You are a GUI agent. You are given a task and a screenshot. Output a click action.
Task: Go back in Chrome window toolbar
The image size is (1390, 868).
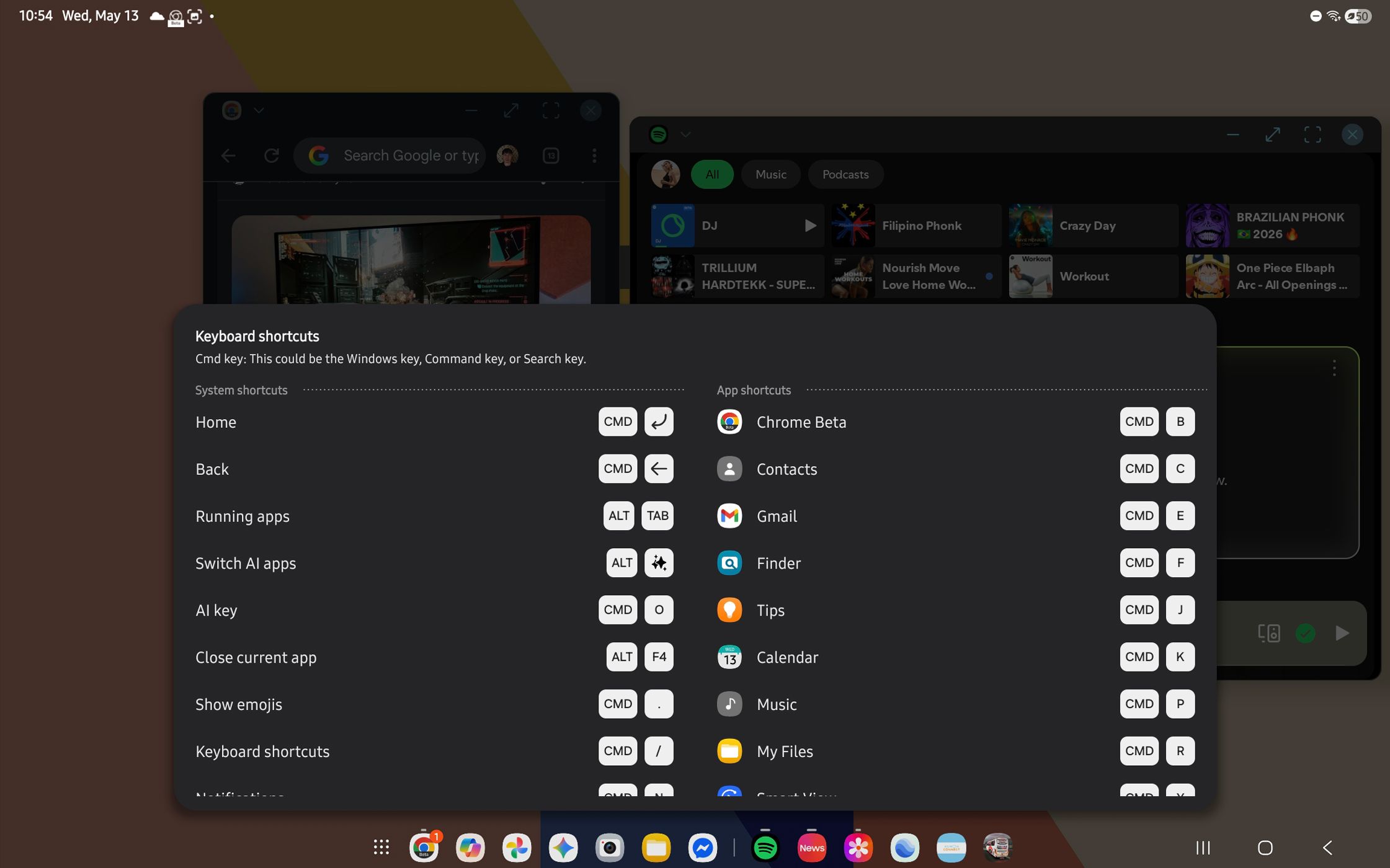click(228, 155)
